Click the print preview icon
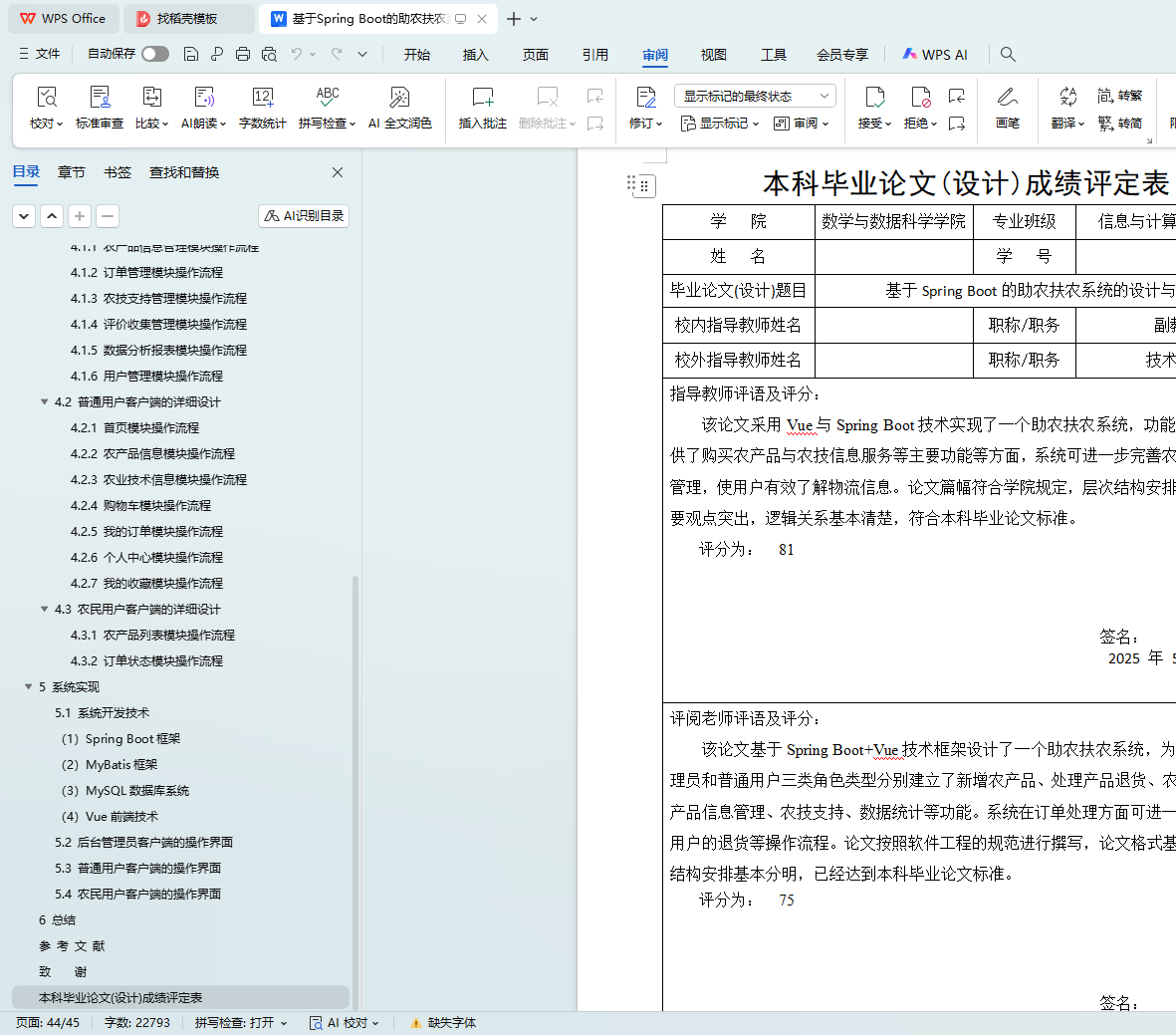Viewport: 1176px width, 1035px height. [x=269, y=54]
